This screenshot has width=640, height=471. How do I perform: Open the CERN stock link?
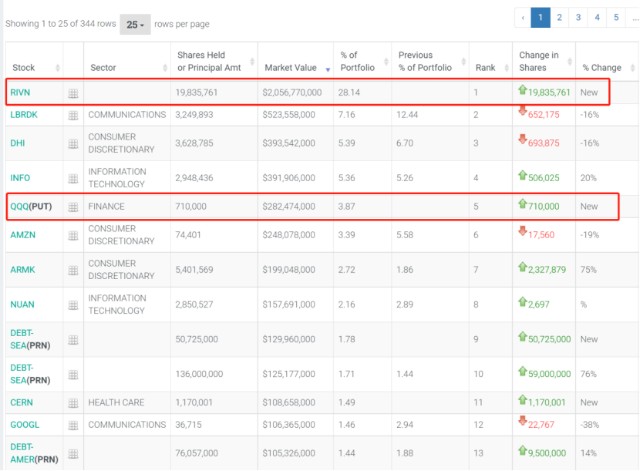pos(22,403)
